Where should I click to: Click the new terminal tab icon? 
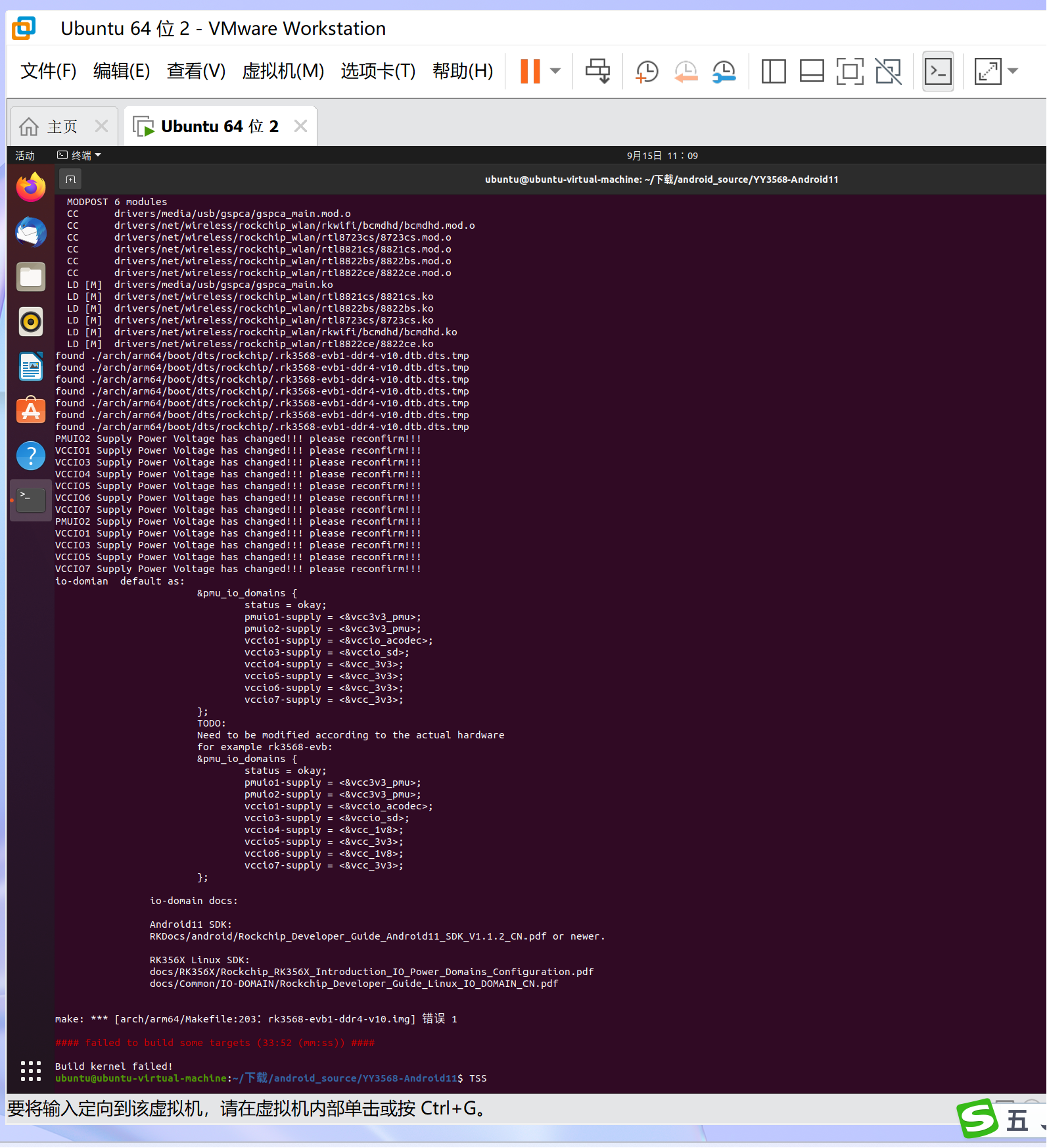(70, 179)
